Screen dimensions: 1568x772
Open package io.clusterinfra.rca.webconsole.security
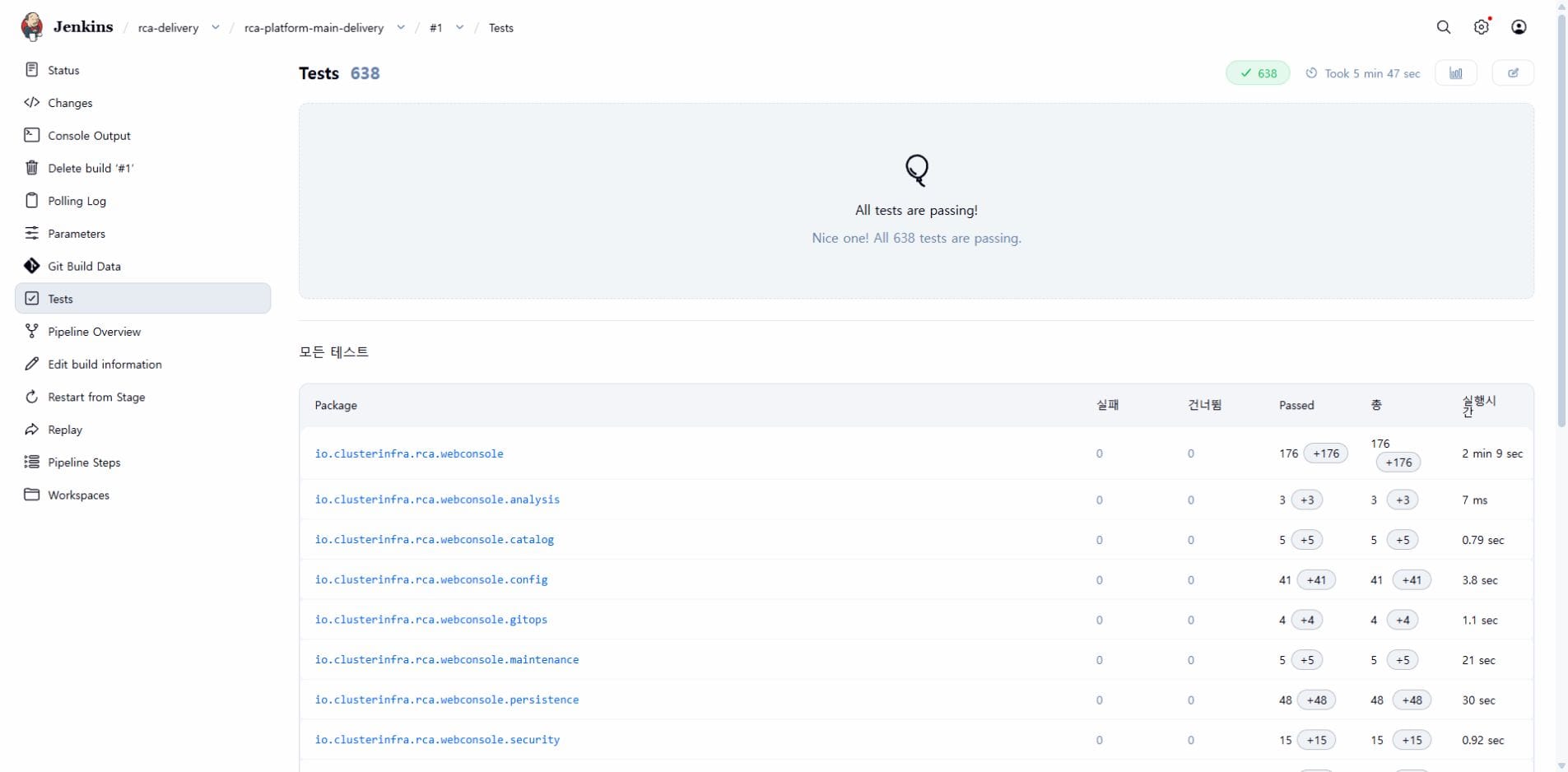pyautogui.click(x=437, y=740)
